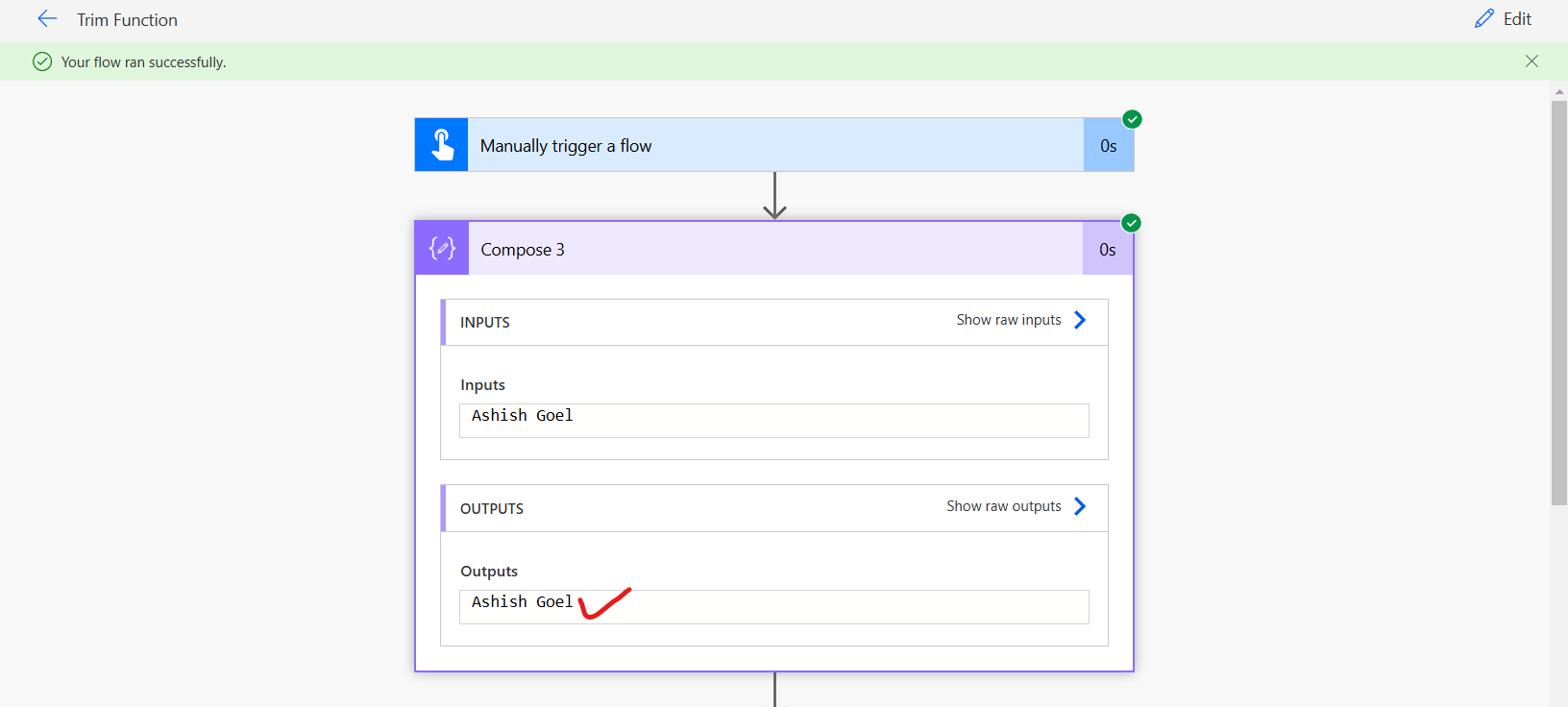Click the back arrow beside Trim Function
This screenshot has height=707, width=1568.
pyautogui.click(x=47, y=19)
